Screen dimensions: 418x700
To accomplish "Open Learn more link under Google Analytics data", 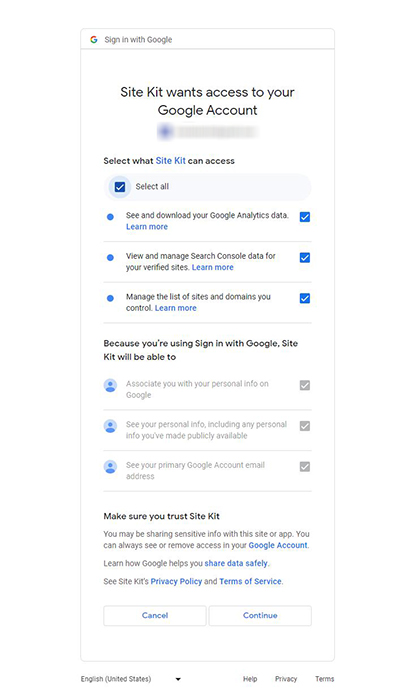I will click(x=146, y=227).
